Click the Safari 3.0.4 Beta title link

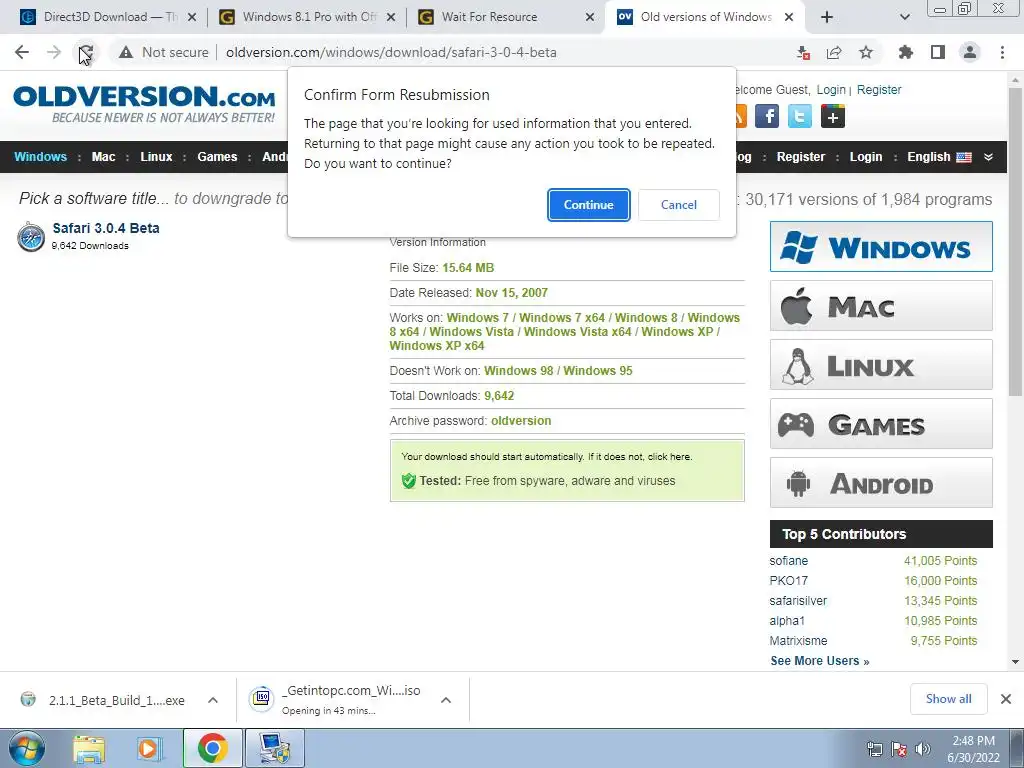pyautogui.click(x=106, y=228)
